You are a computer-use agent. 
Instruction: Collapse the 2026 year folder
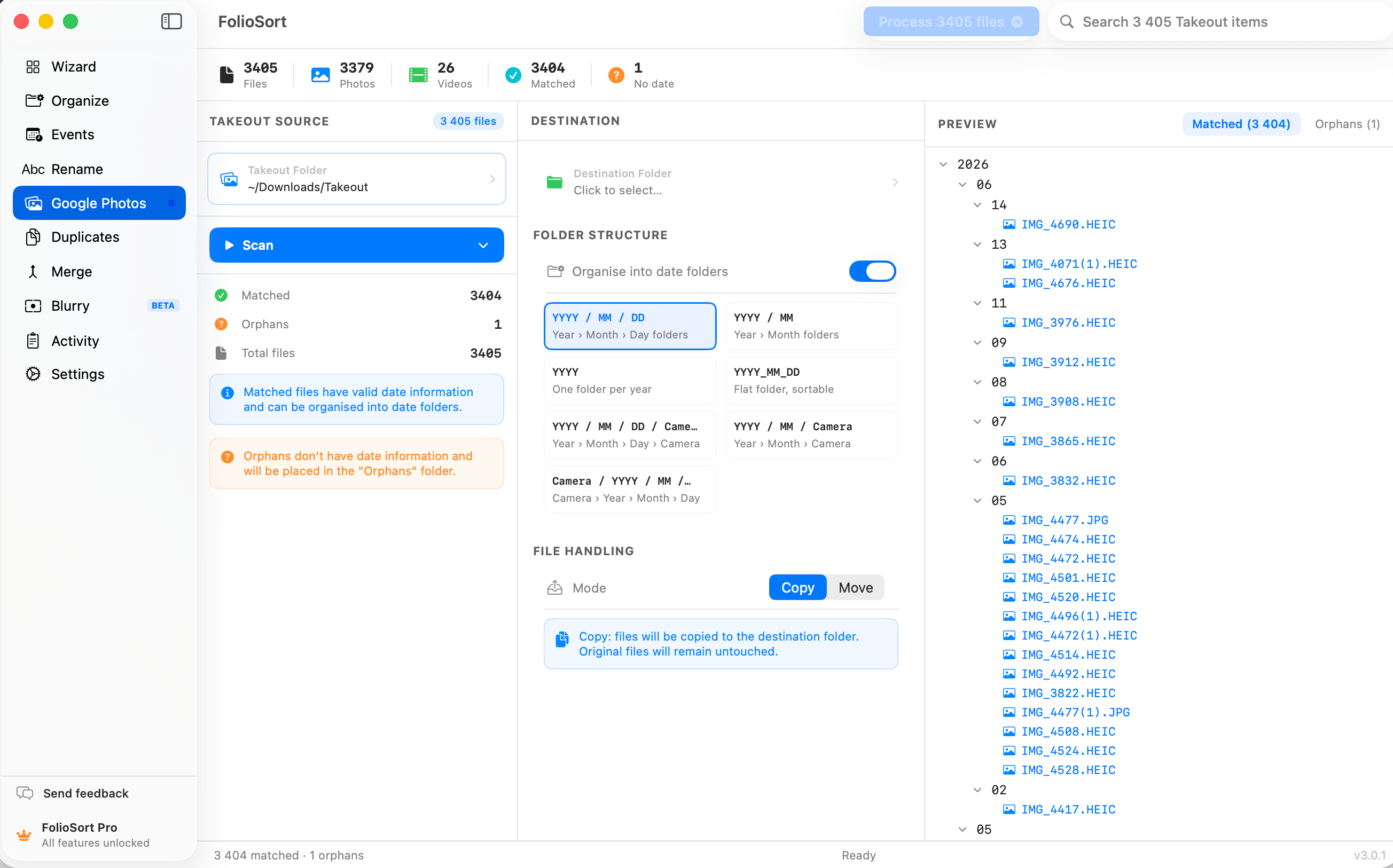point(943,164)
